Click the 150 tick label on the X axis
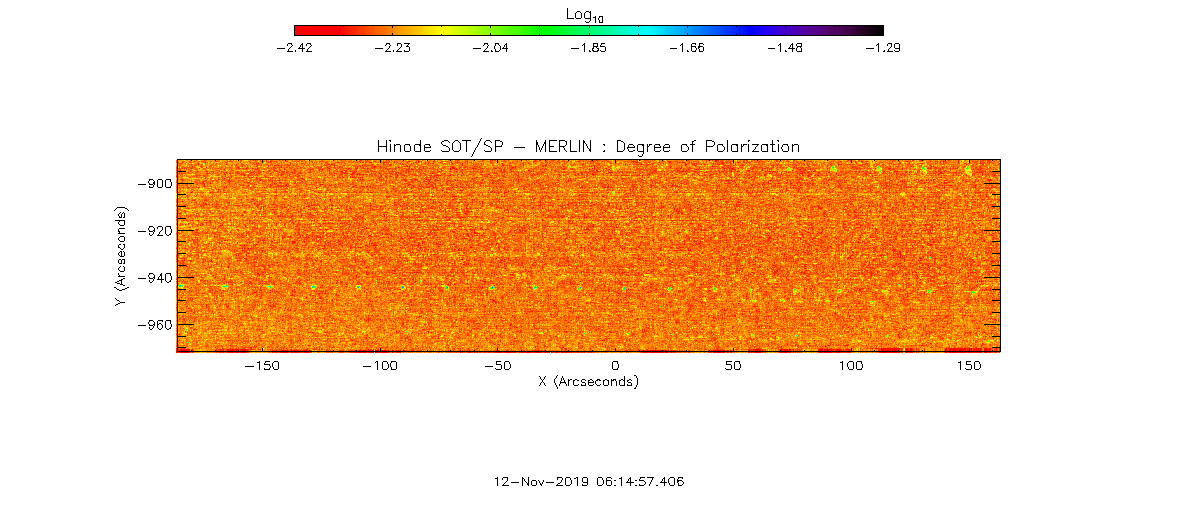This screenshot has height=512, width=1177. tap(969, 366)
